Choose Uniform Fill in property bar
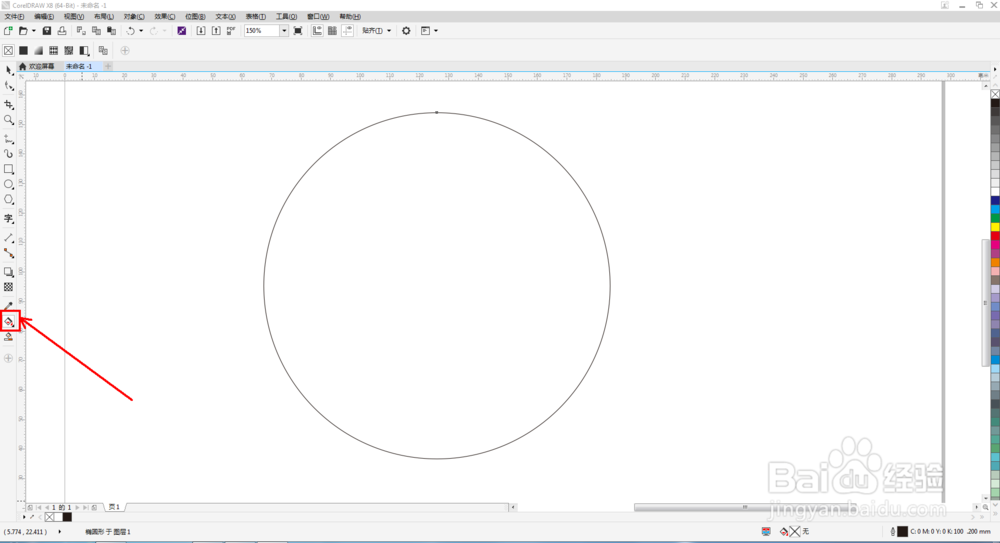Image resolution: width=1000 pixels, height=543 pixels. click(24, 50)
